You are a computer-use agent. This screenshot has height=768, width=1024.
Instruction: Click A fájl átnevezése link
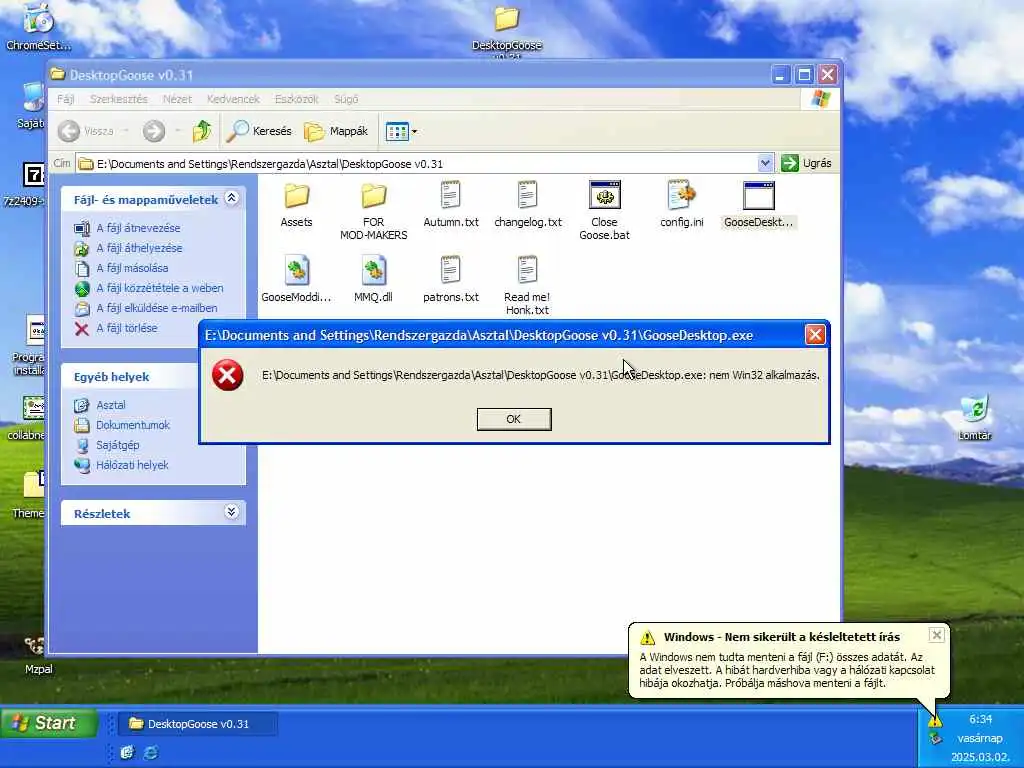tap(138, 228)
